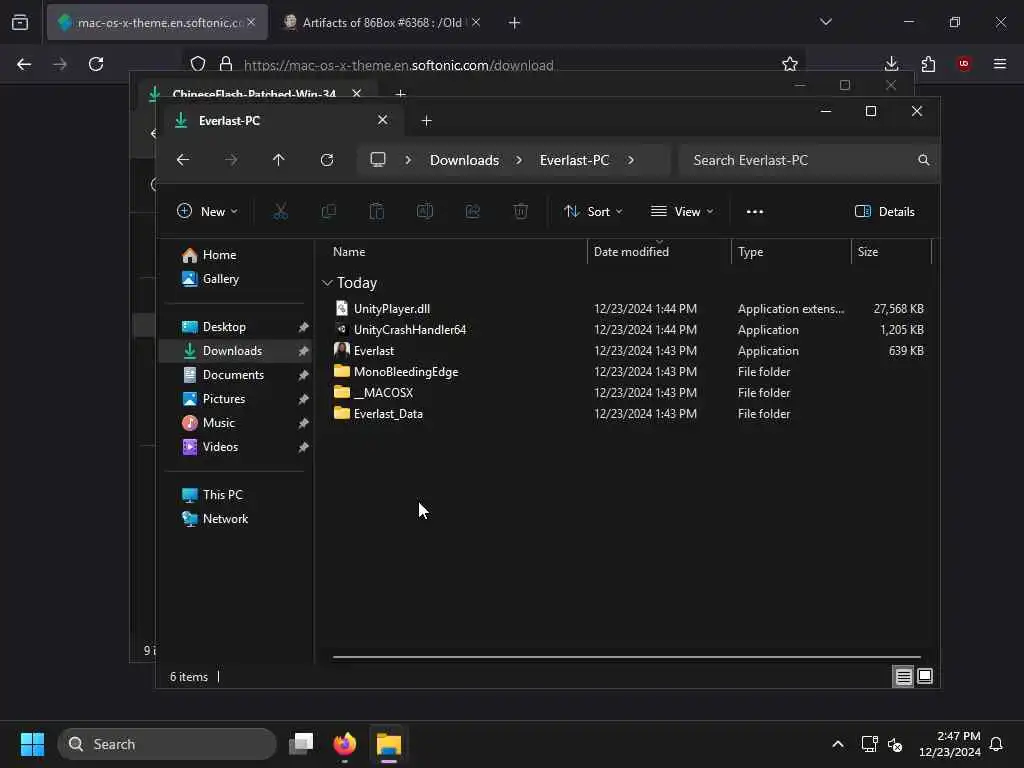Viewport: 1024px width, 768px height.
Task: Click the Copy icon in the Explorer toolbar
Action: click(328, 212)
